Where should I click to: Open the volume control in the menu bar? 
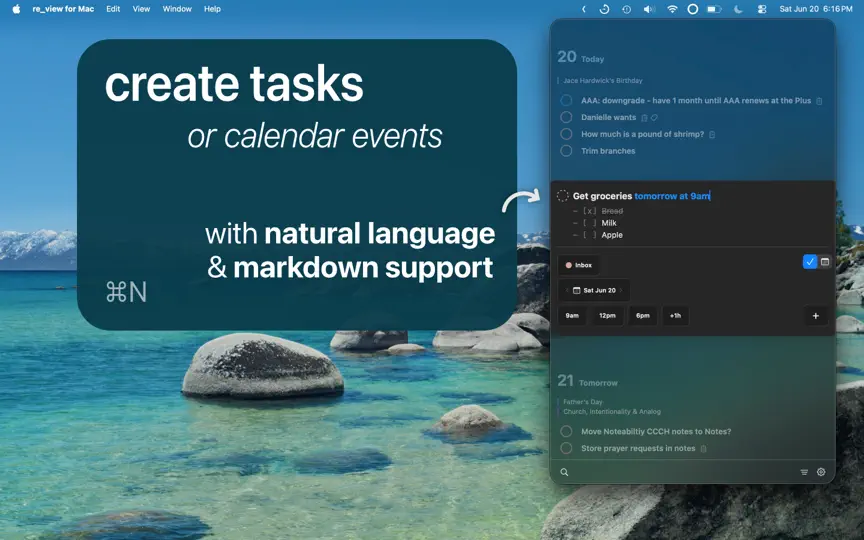[x=649, y=9]
